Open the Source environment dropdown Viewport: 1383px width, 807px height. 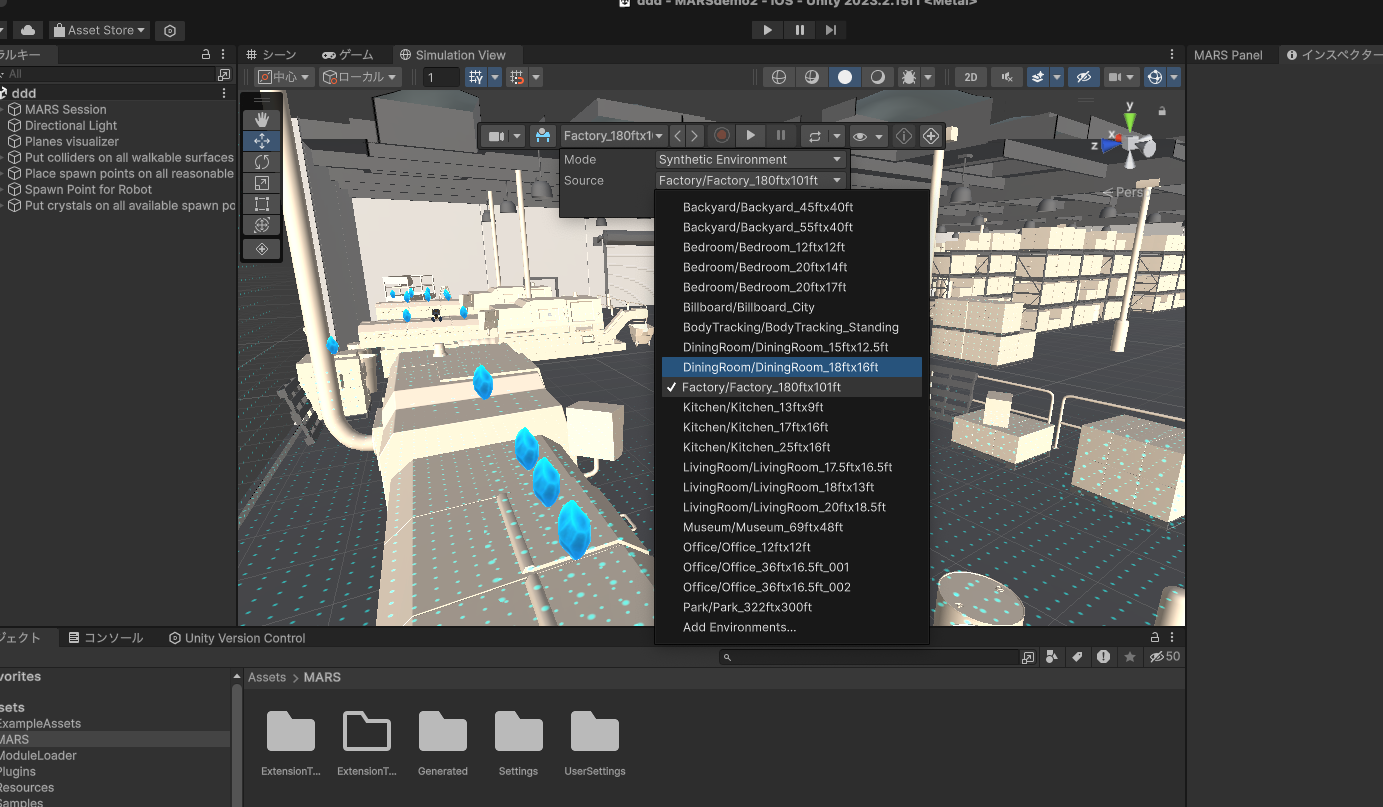coord(750,181)
